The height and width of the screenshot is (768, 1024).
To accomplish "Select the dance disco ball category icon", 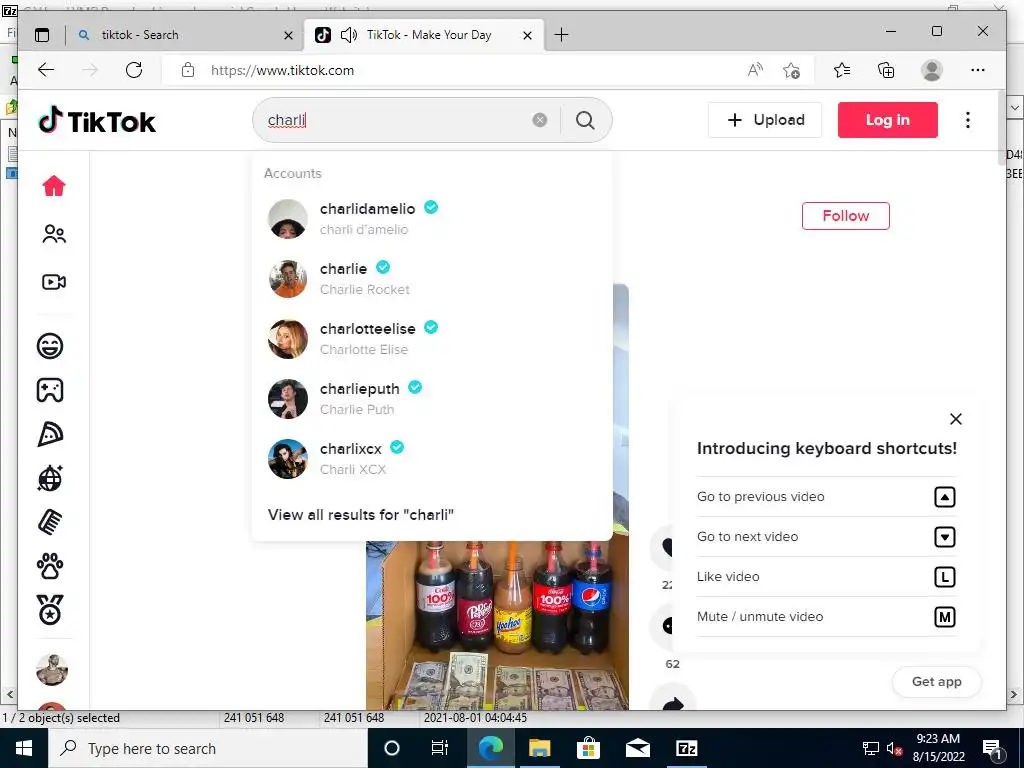I will (x=50, y=478).
